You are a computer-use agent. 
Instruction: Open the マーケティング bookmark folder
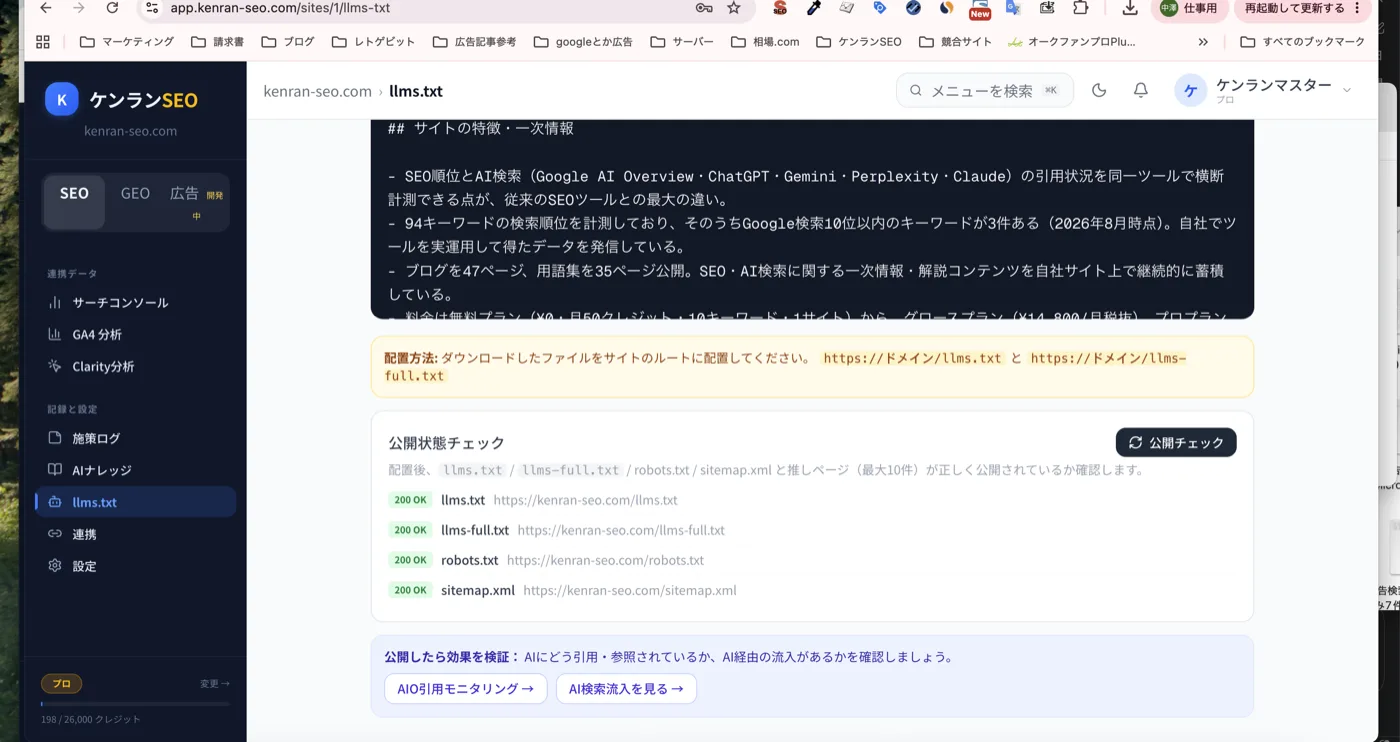[127, 42]
